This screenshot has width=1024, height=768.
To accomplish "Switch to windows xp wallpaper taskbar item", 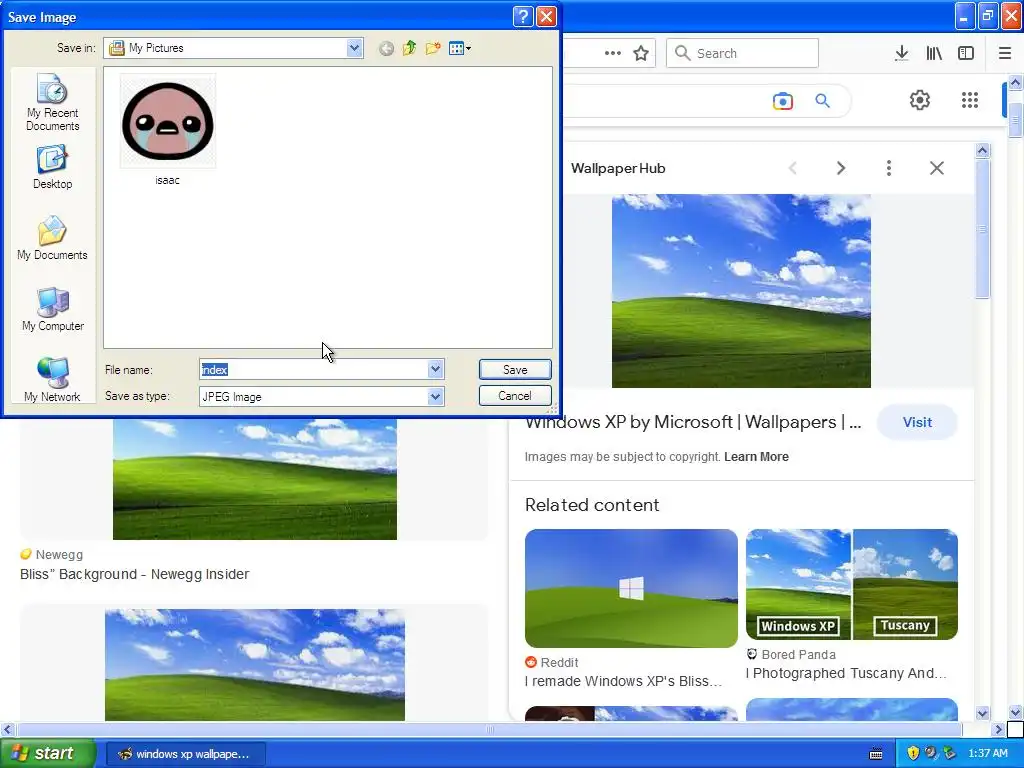I will coord(185,754).
